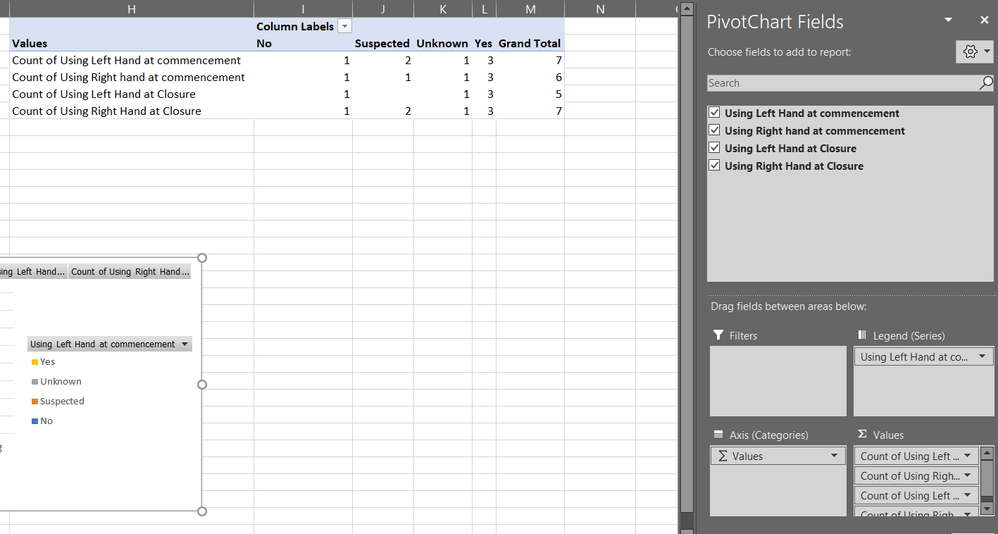The width and height of the screenshot is (998, 534).
Task: Open 'Count of Using Righ...' Values dropdown
Action: [967, 475]
